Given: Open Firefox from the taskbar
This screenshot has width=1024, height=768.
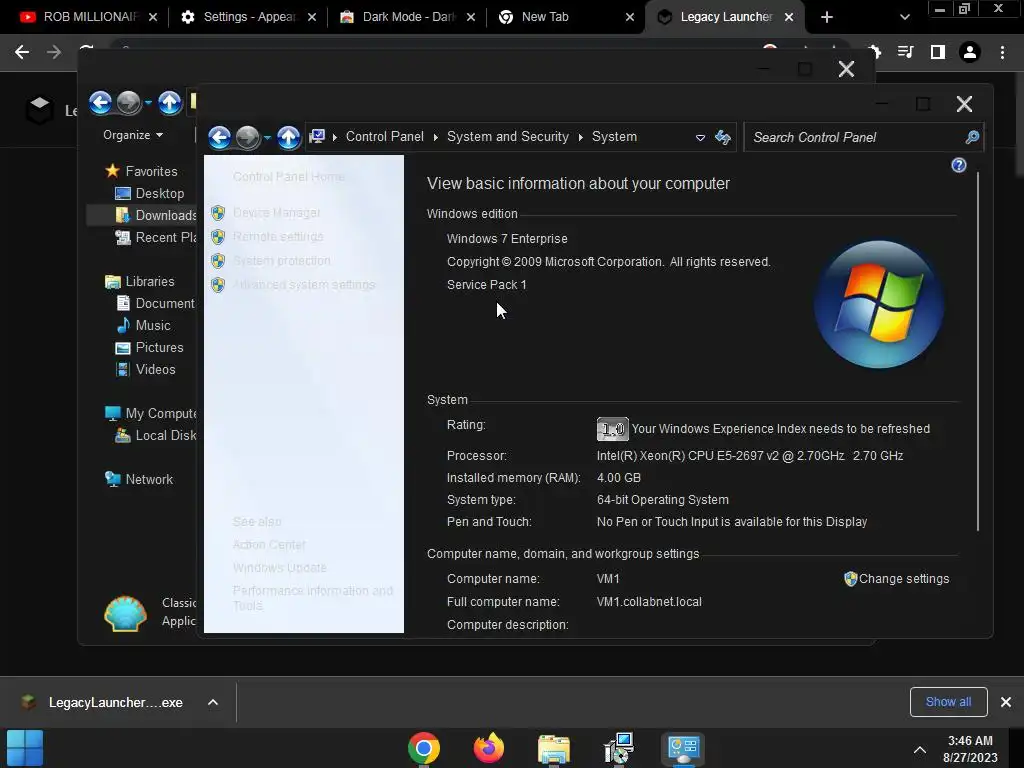Looking at the screenshot, I should (488, 748).
